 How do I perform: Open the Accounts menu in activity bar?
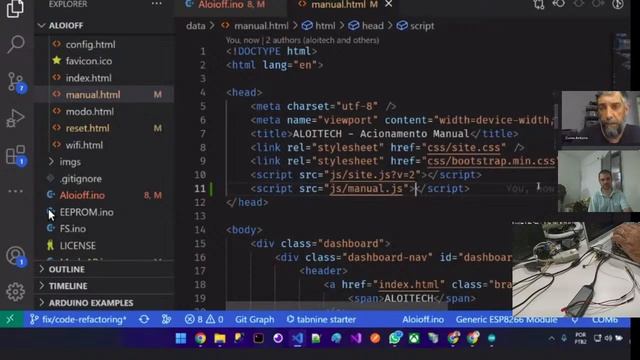pos(16,257)
